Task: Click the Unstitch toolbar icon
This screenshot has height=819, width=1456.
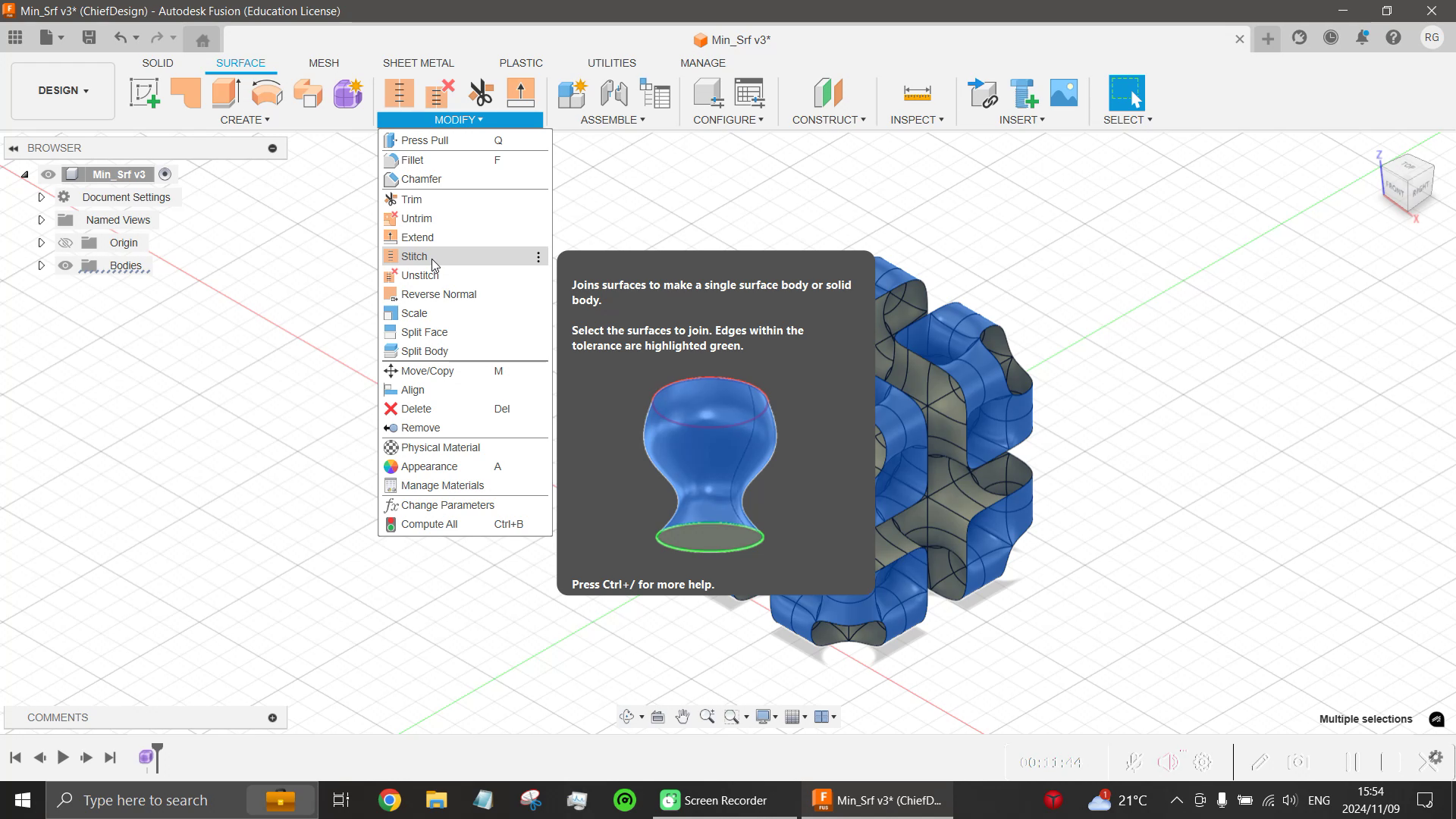Action: point(440,93)
